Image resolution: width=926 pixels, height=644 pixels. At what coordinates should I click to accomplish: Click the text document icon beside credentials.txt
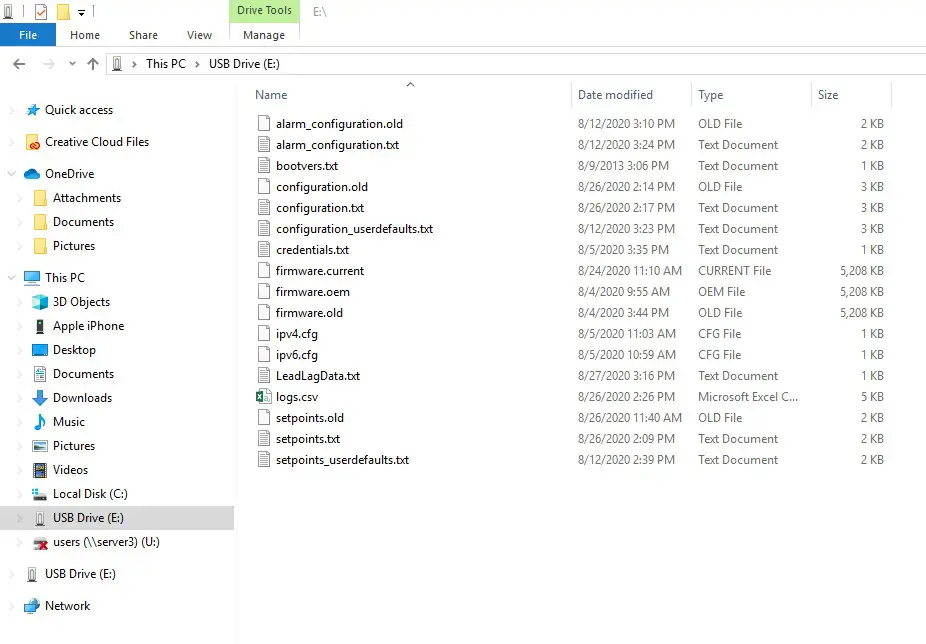coord(262,249)
